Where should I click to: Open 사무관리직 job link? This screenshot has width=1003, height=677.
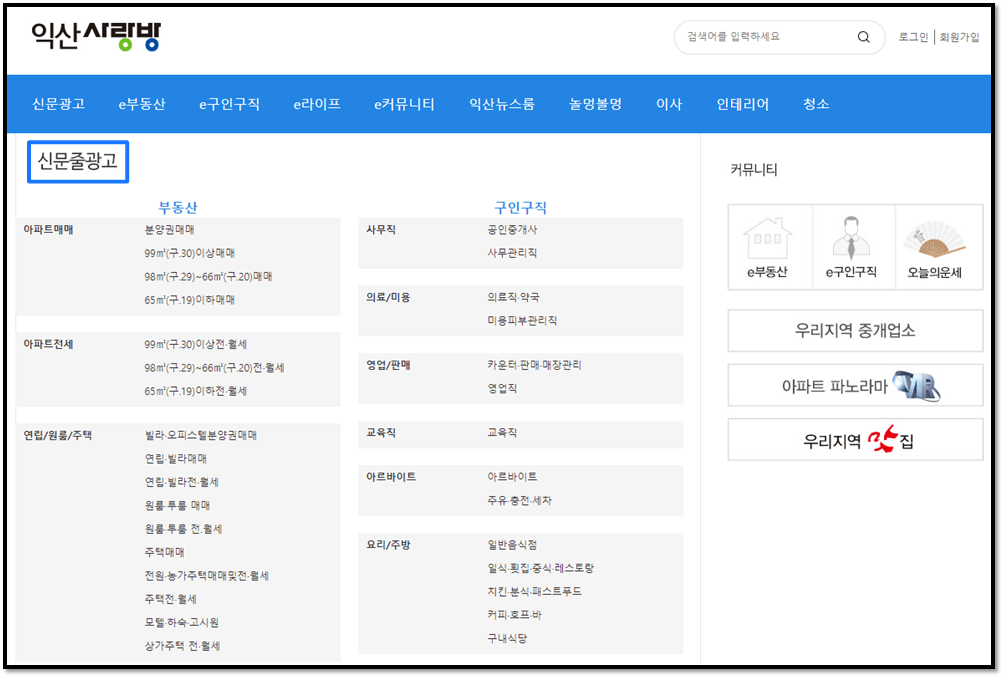512,253
